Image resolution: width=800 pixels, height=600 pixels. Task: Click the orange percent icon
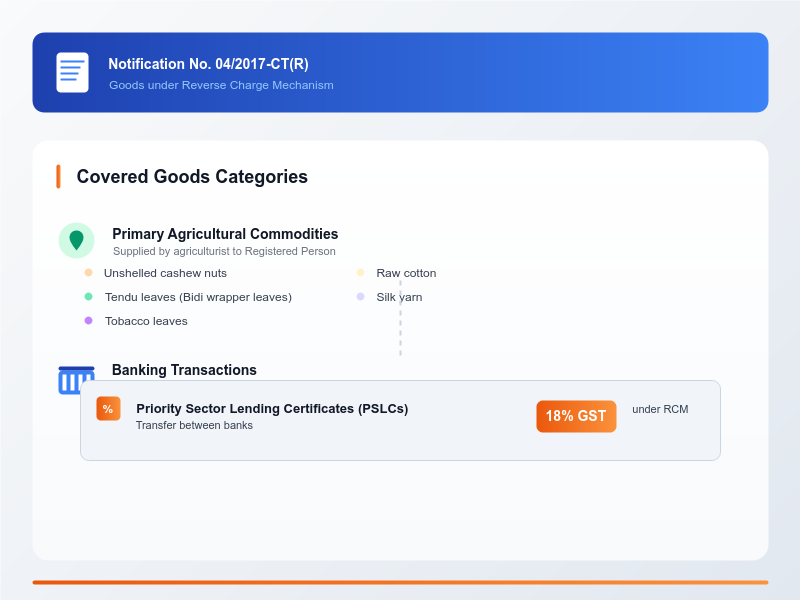point(108,409)
